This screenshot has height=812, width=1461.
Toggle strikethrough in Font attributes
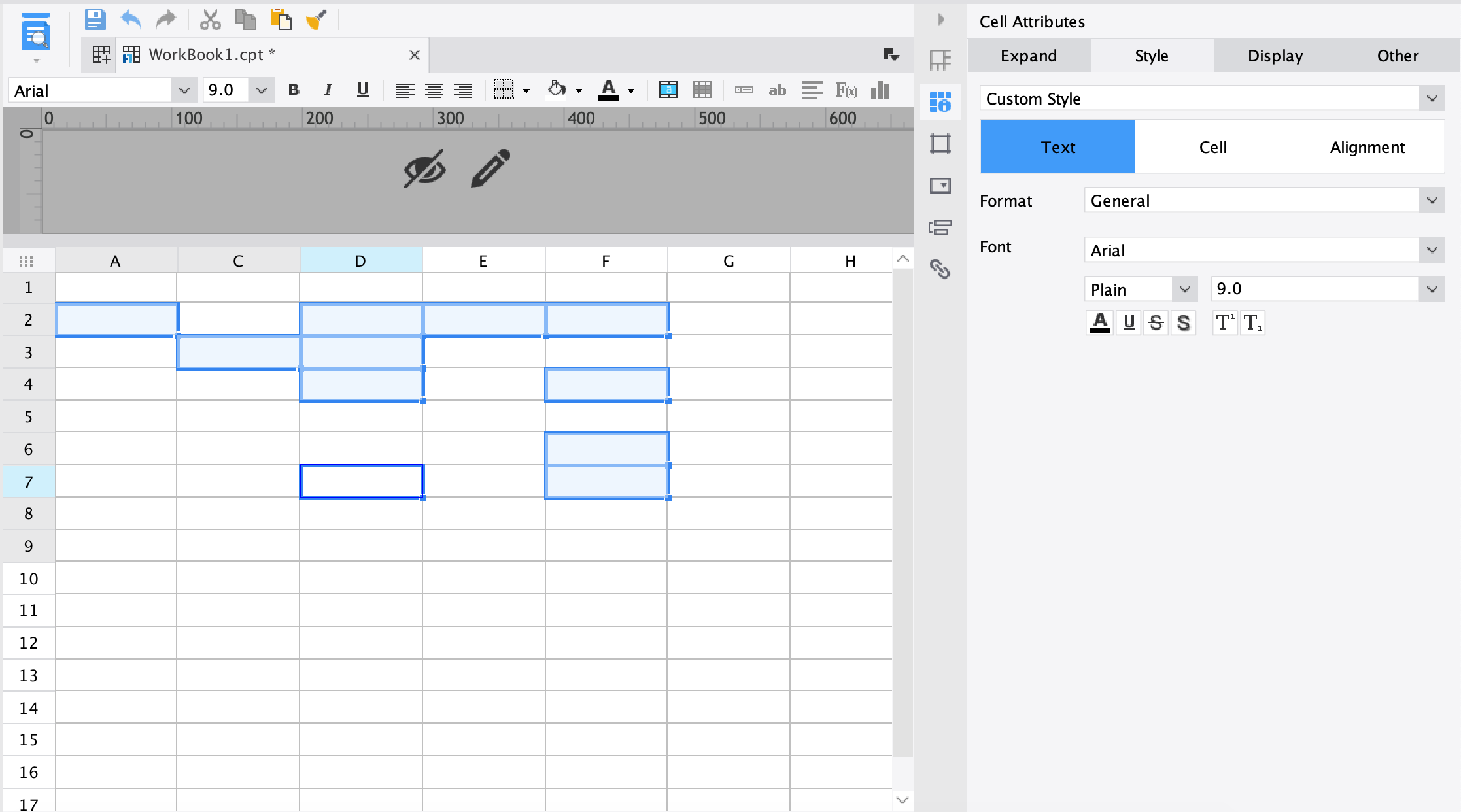click(x=1156, y=322)
